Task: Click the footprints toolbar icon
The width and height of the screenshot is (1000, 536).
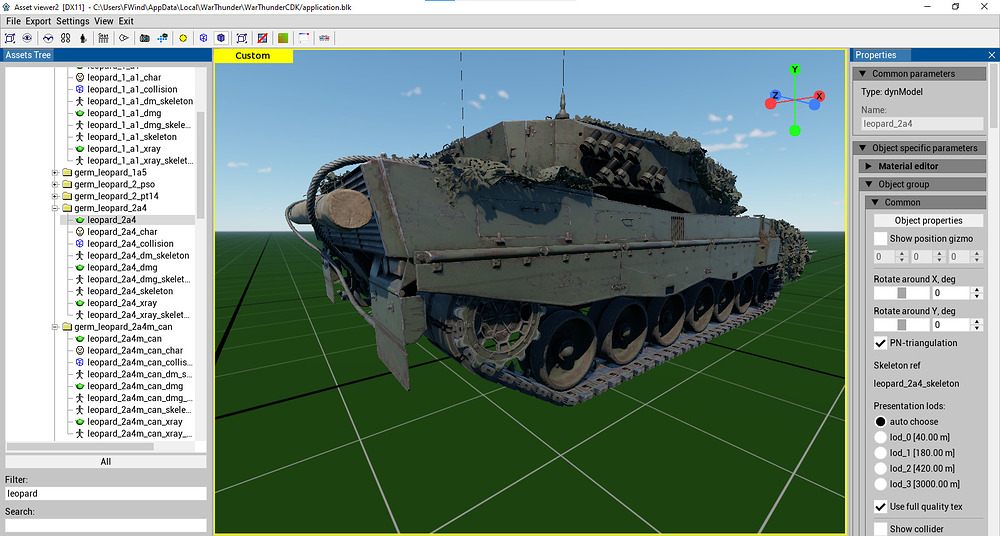Action: (65, 38)
